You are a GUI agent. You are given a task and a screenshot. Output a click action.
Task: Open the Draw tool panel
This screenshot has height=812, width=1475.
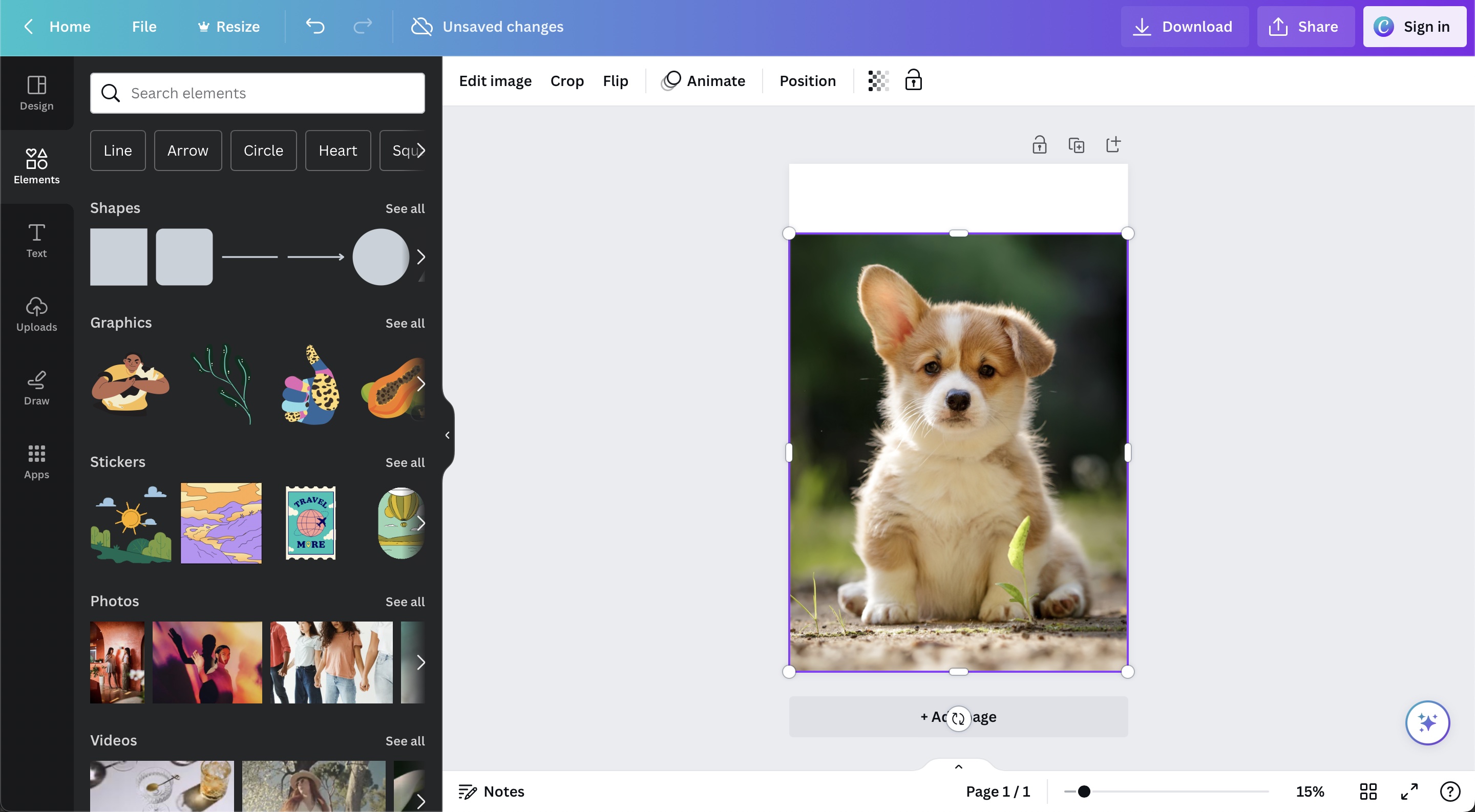(x=36, y=388)
